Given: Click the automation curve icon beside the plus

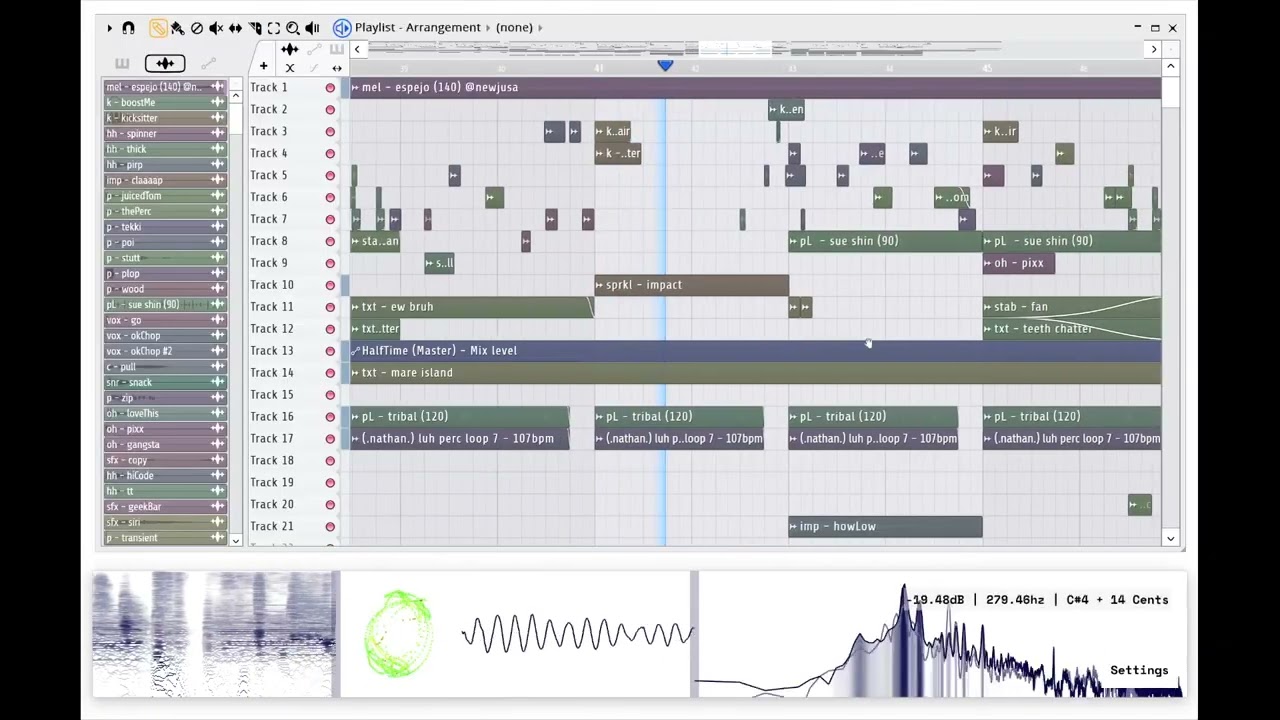Looking at the screenshot, I should pyautogui.click(x=314, y=49).
